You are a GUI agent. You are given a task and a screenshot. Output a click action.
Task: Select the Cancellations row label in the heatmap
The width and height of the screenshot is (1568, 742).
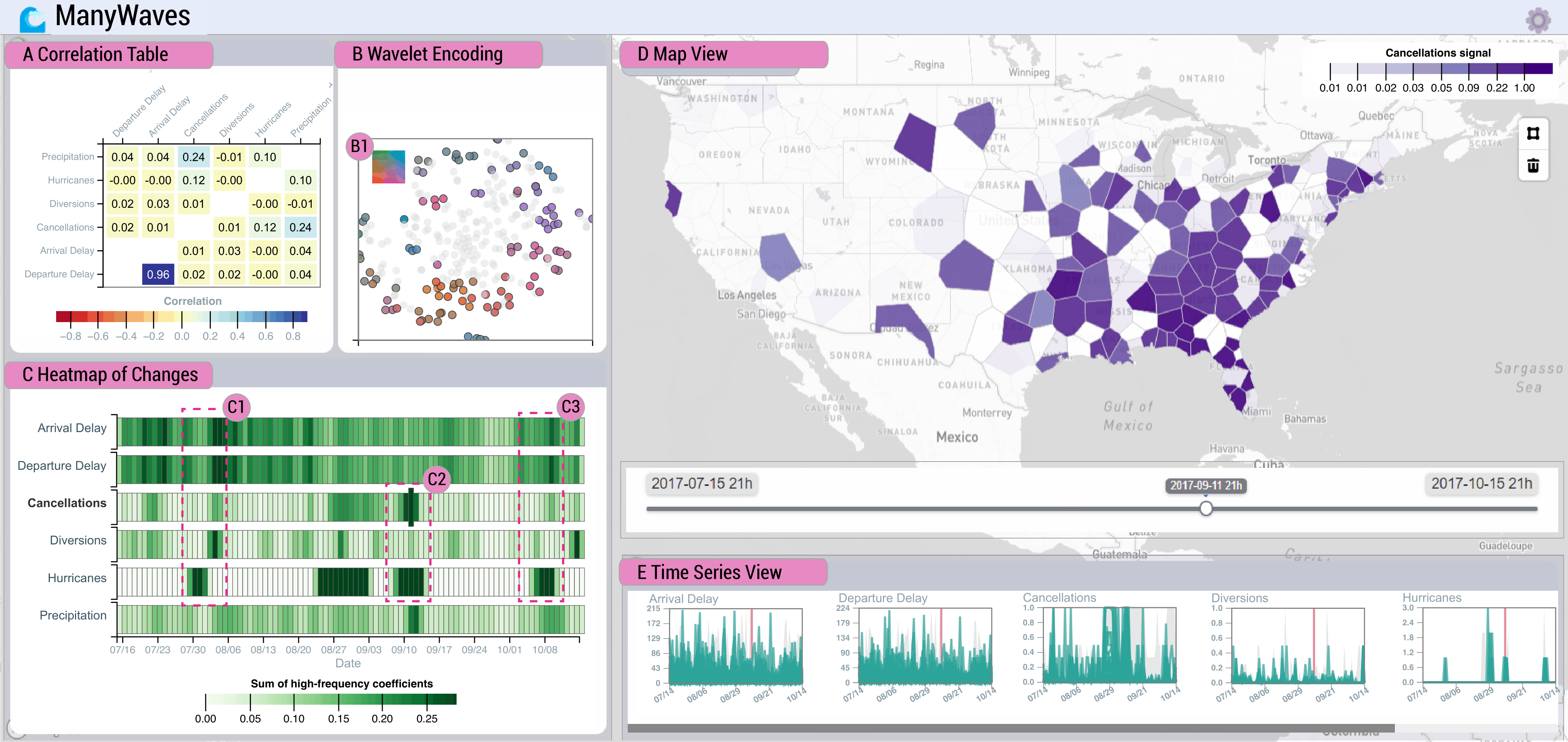coord(67,502)
